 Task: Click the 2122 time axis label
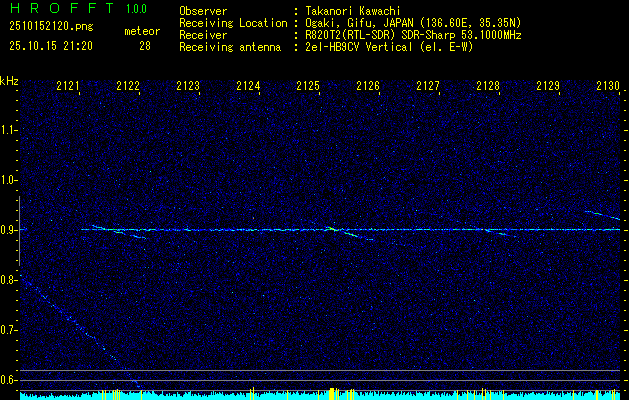click(128, 85)
